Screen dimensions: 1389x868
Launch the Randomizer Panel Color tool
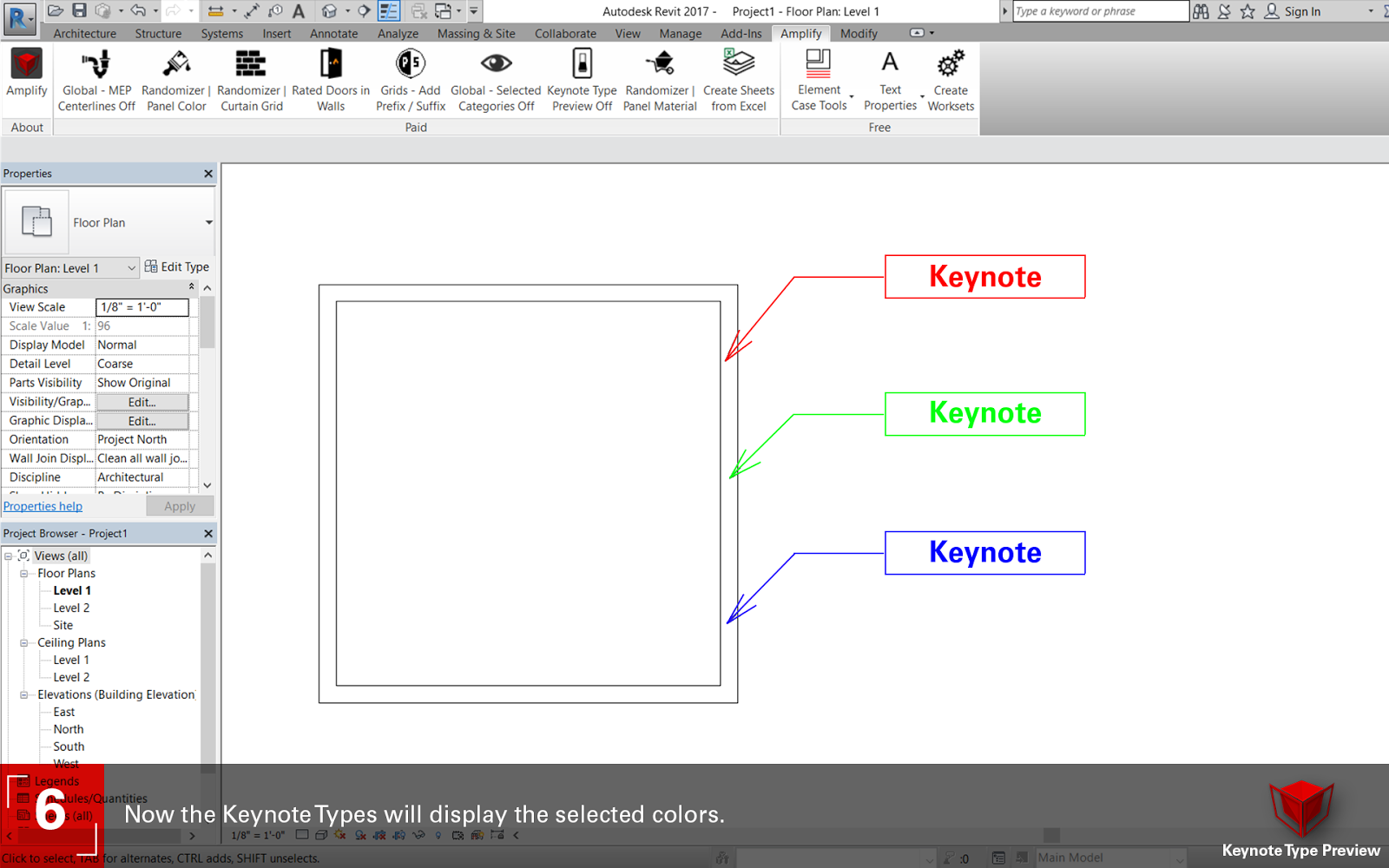(x=174, y=78)
